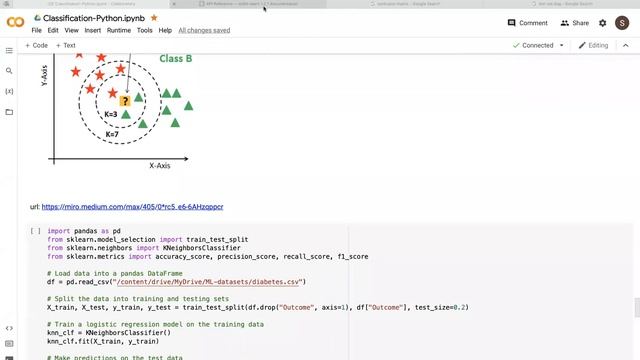
Task: Open the miro.medium.com image URL link
Action: tap(132, 207)
